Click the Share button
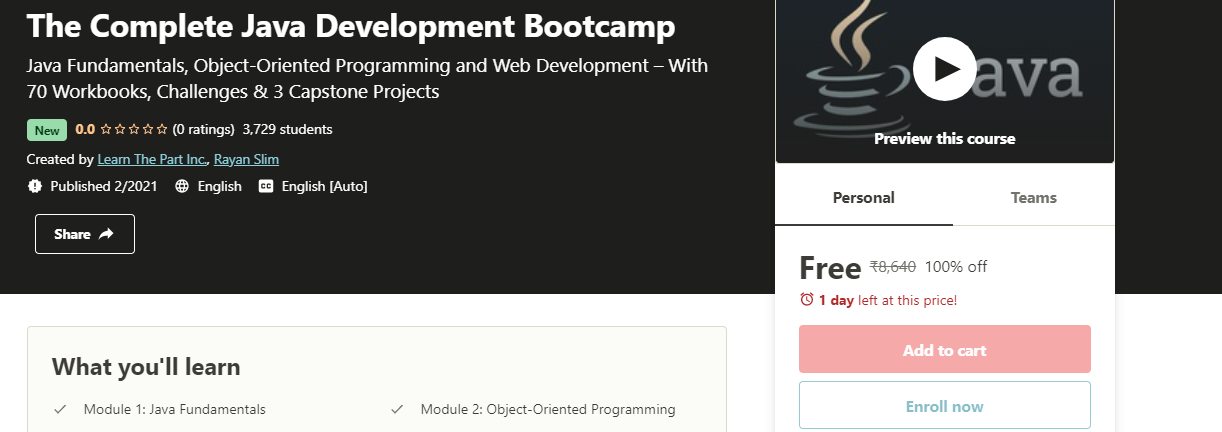This screenshot has width=1222, height=432. coord(85,234)
